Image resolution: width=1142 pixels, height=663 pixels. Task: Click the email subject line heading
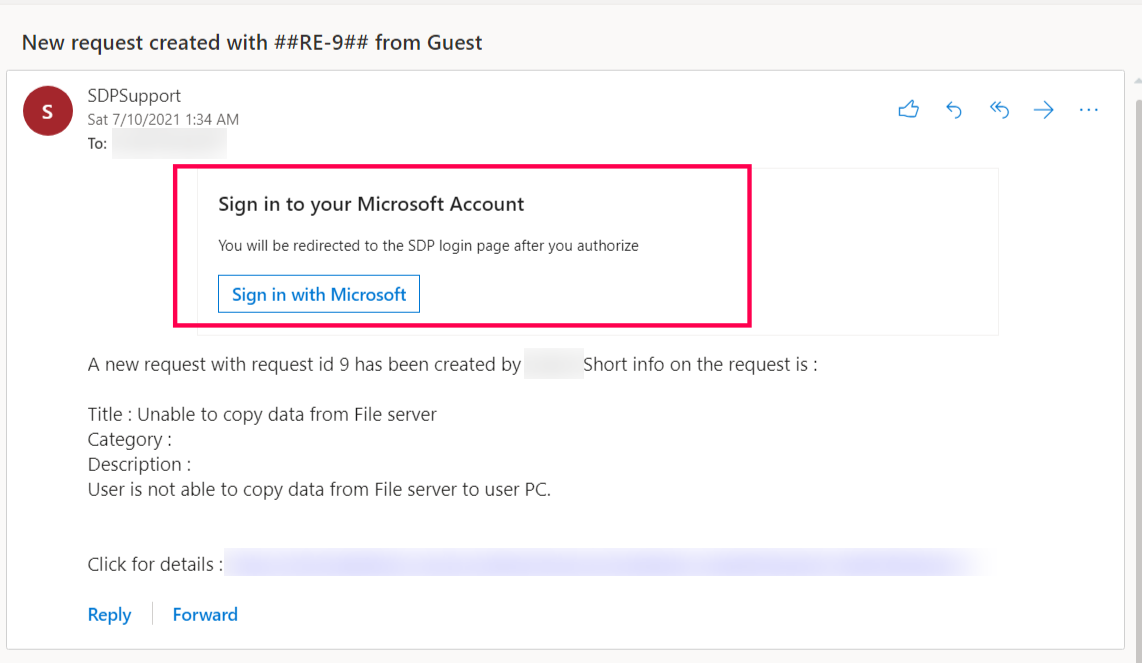click(x=252, y=42)
